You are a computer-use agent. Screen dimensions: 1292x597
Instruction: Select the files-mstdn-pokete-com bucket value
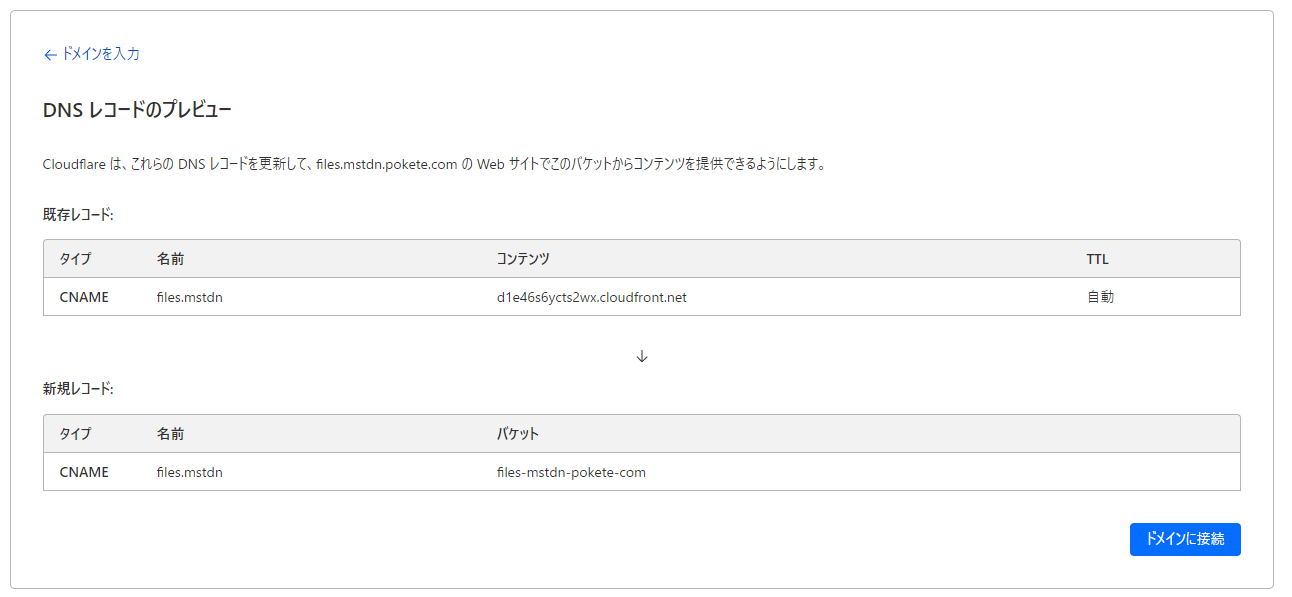coord(571,472)
